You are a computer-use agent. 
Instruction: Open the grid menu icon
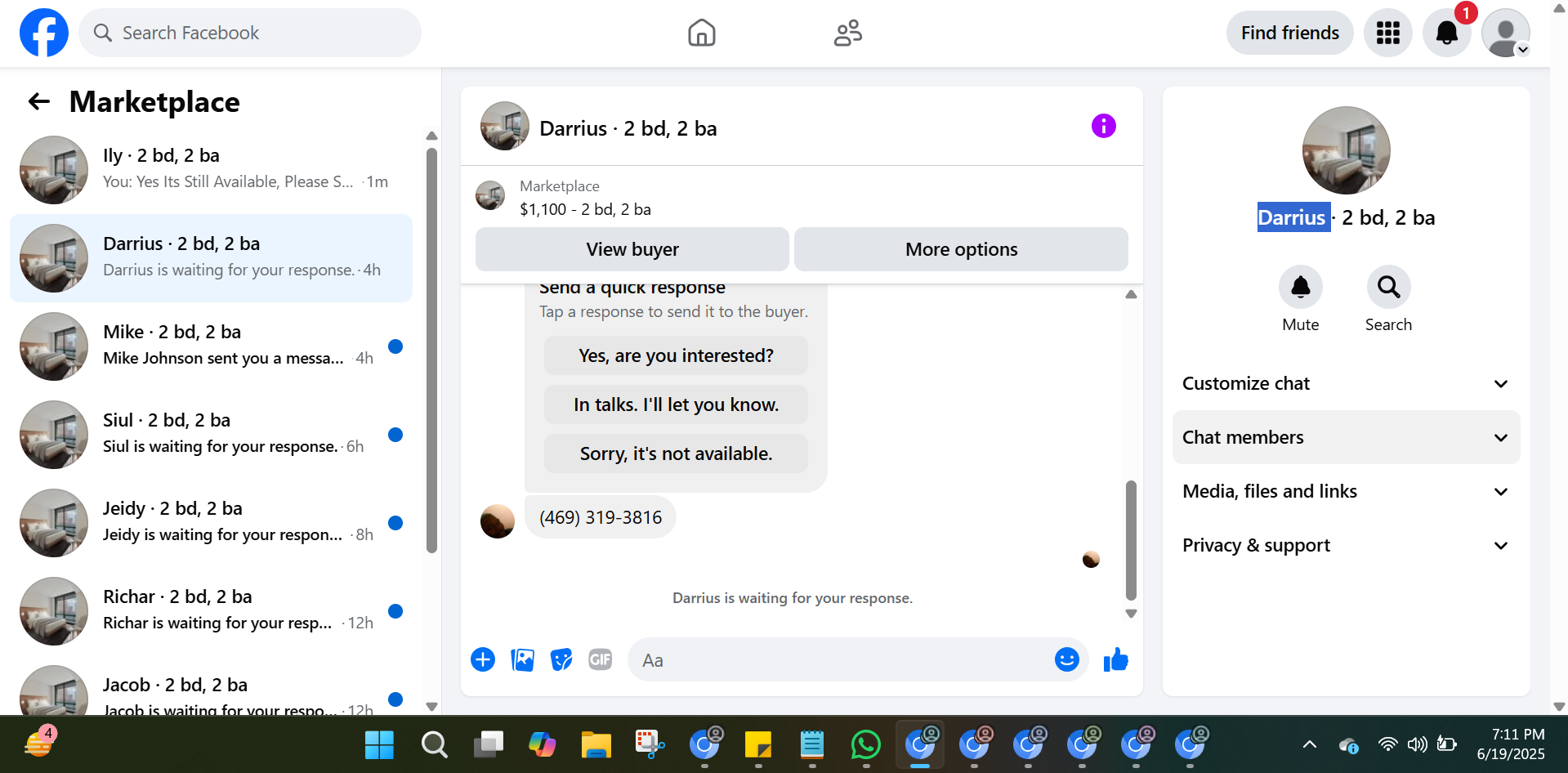pyautogui.click(x=1388, y=33)
